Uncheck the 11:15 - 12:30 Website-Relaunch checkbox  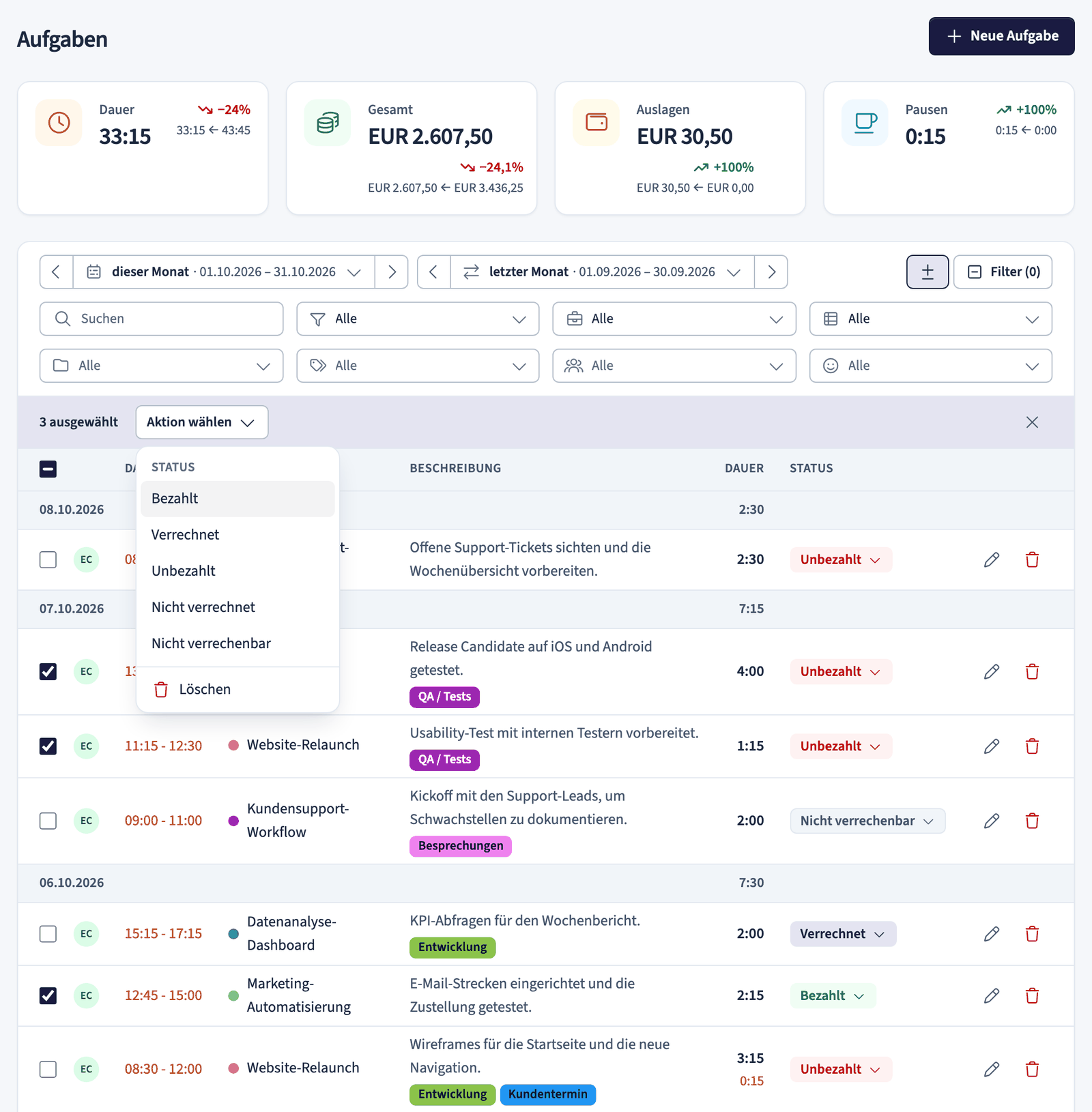[48, 746]
